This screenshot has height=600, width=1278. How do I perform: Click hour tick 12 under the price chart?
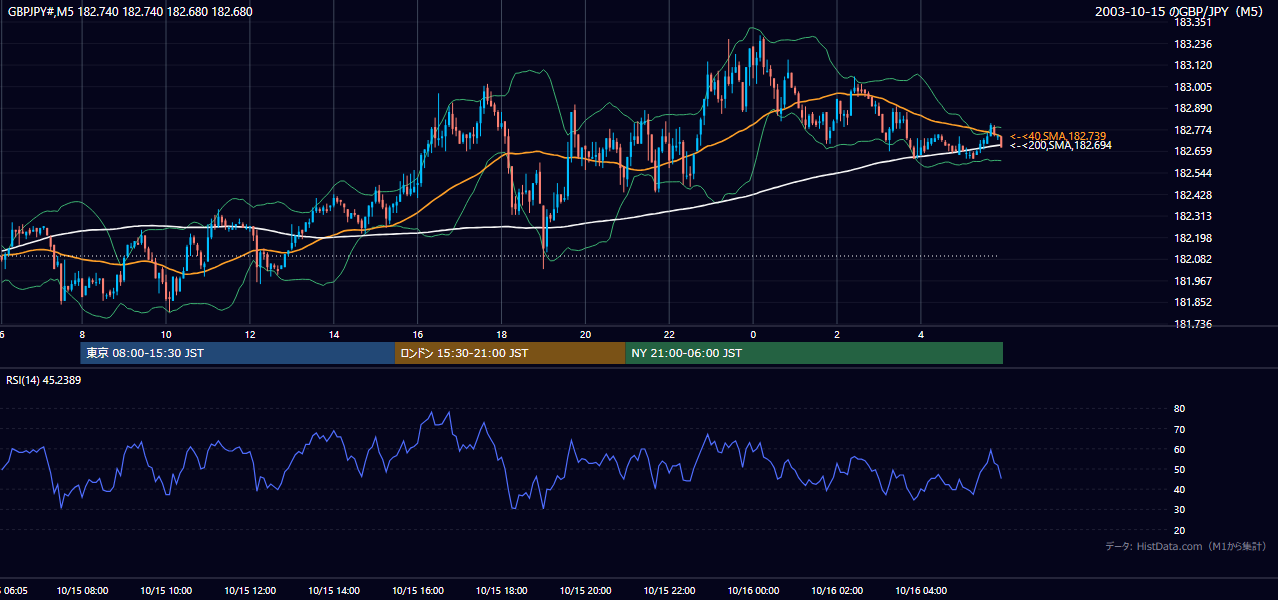tap(250, 335)
